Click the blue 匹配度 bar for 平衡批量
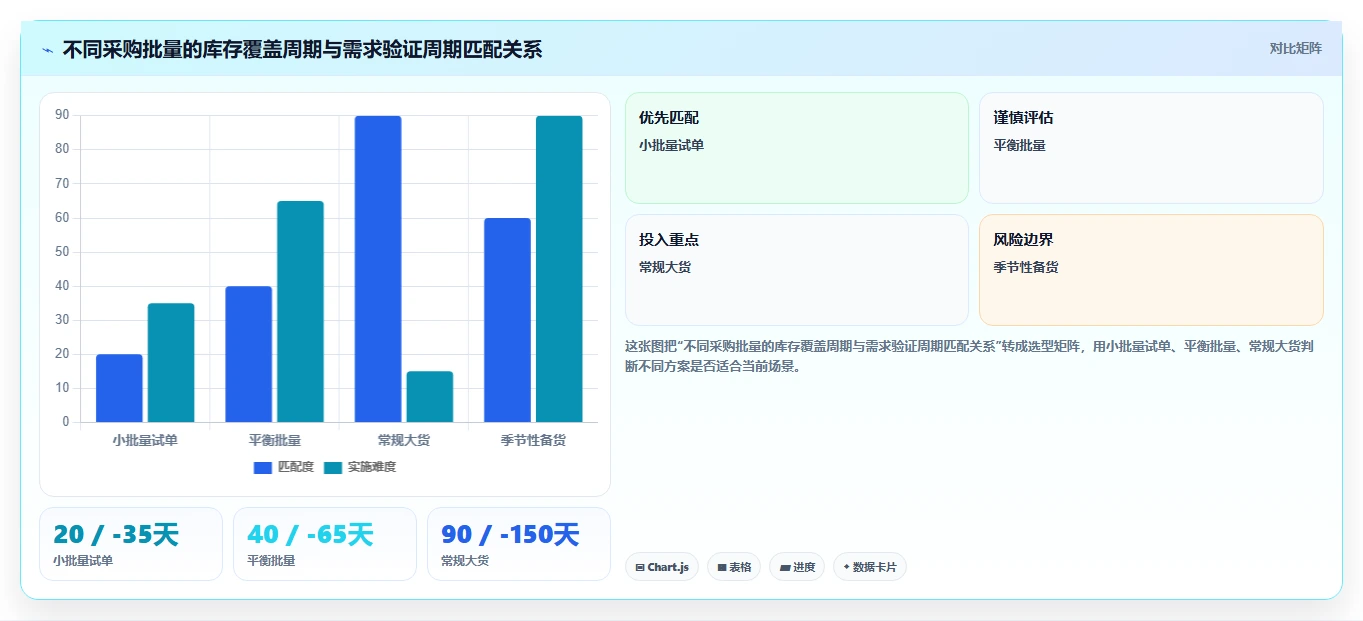1363x621 pixels. pos(249,354)
